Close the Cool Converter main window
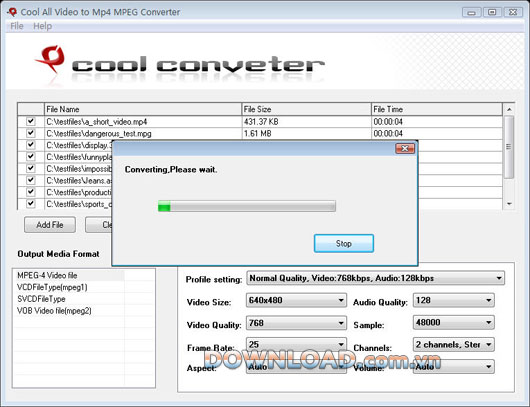Viewport: 530px width, 407px height. tap(513, 13)
